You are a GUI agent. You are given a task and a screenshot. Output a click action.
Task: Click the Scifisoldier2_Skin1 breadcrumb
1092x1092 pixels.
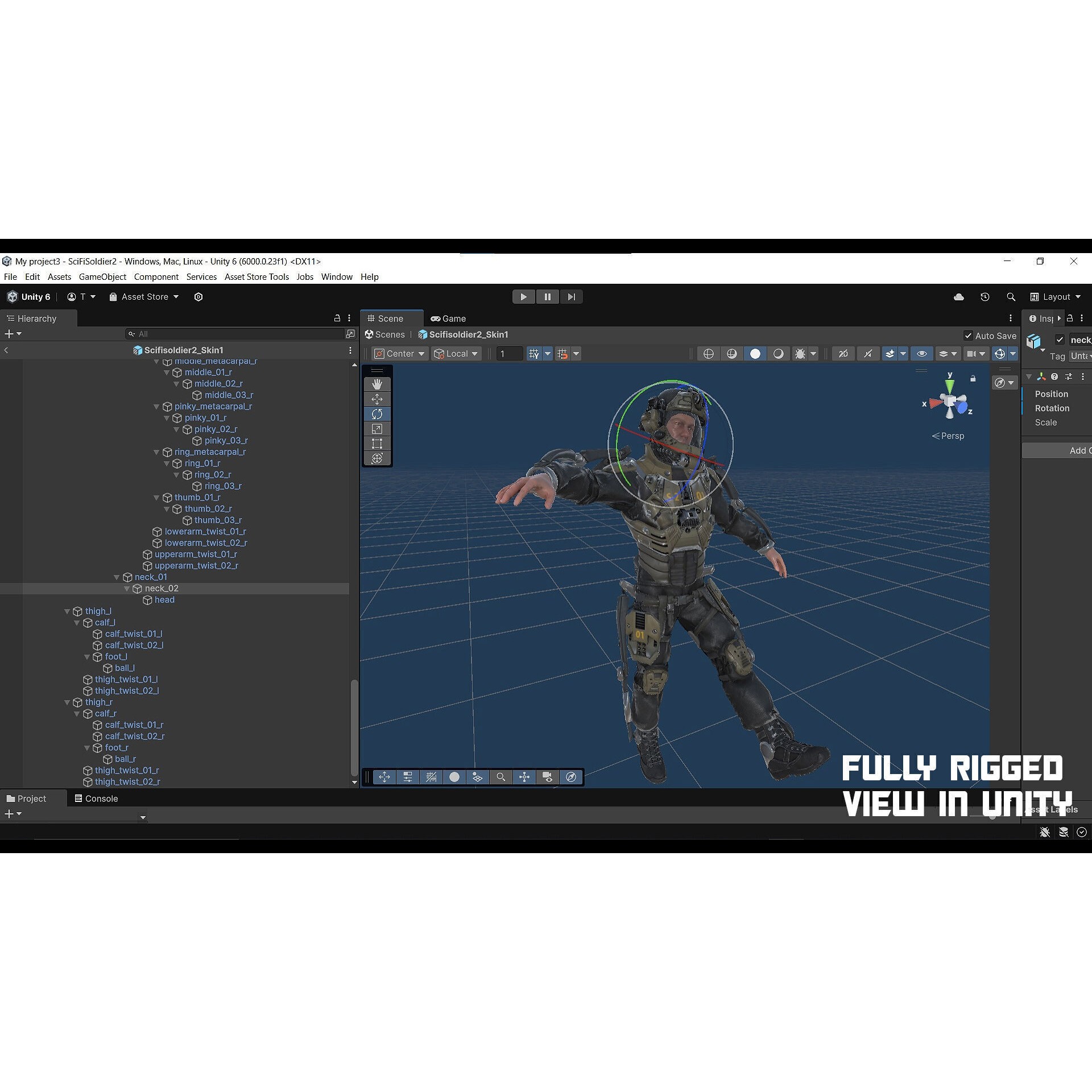[463, 335]
